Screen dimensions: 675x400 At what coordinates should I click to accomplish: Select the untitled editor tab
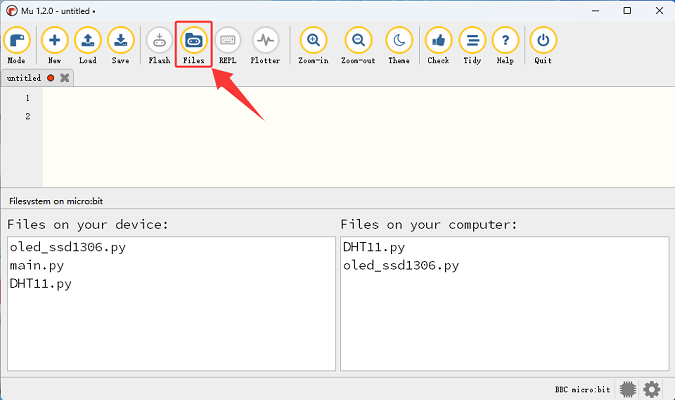(x=37, y=78)
